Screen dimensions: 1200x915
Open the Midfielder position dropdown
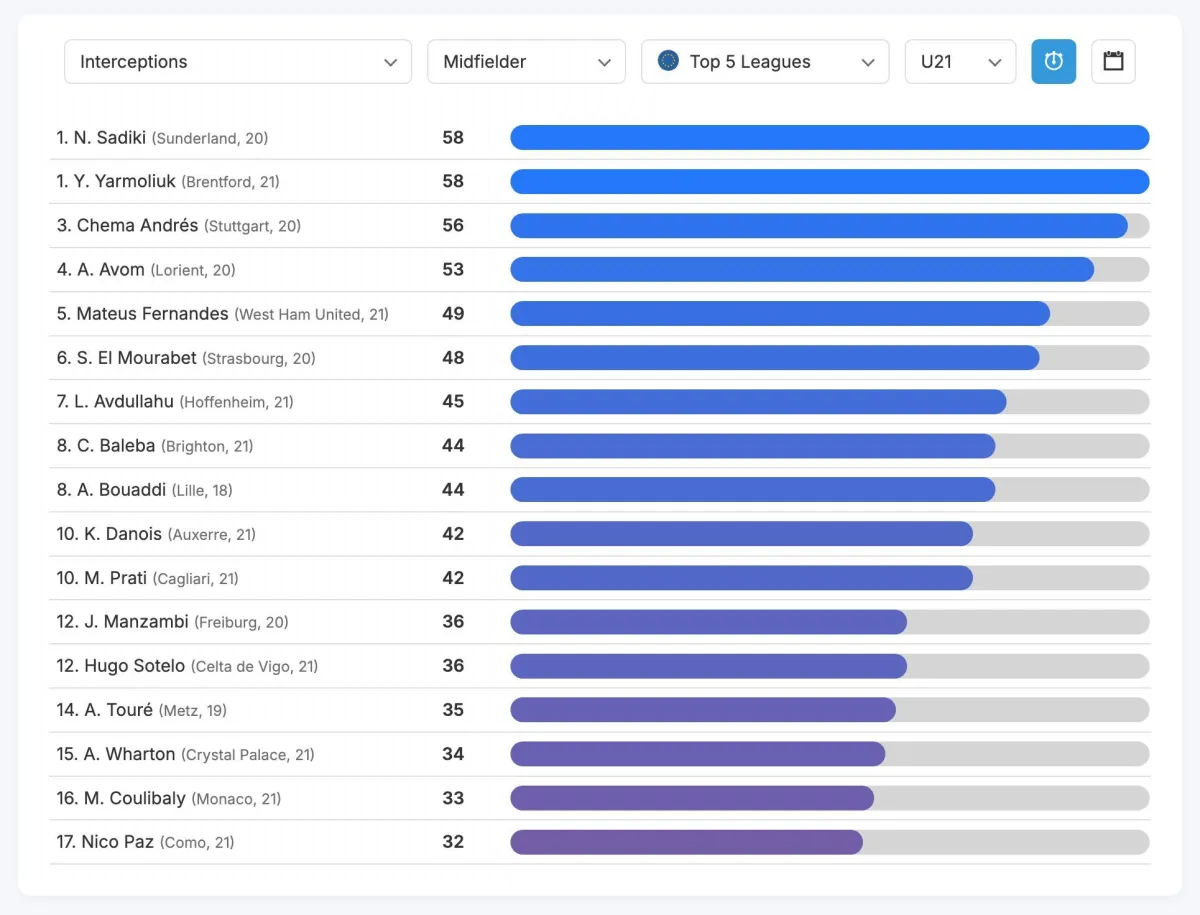526,62
